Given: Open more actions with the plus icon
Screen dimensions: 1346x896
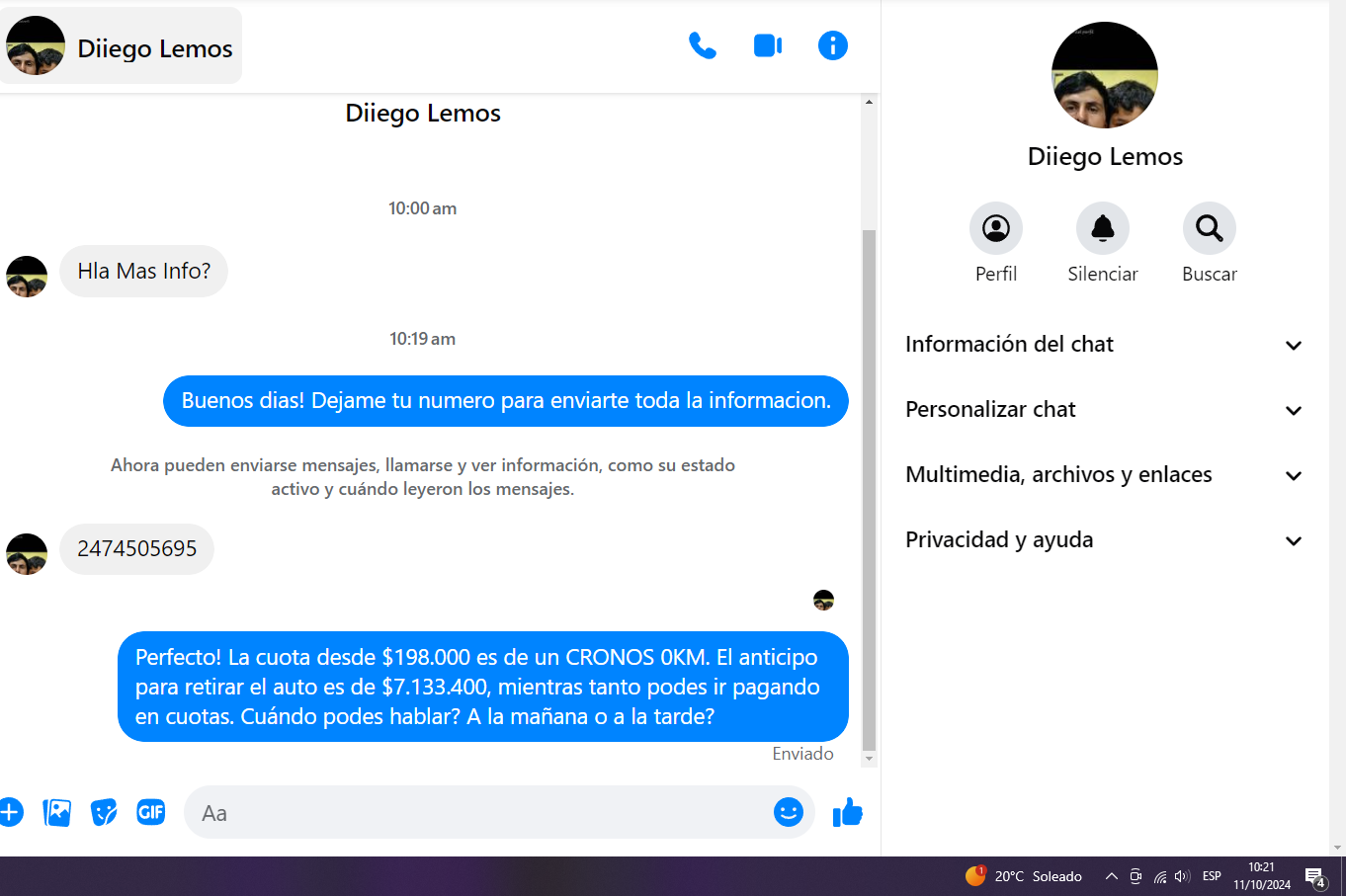Looking at the screenshot, I should coord(10,812).
